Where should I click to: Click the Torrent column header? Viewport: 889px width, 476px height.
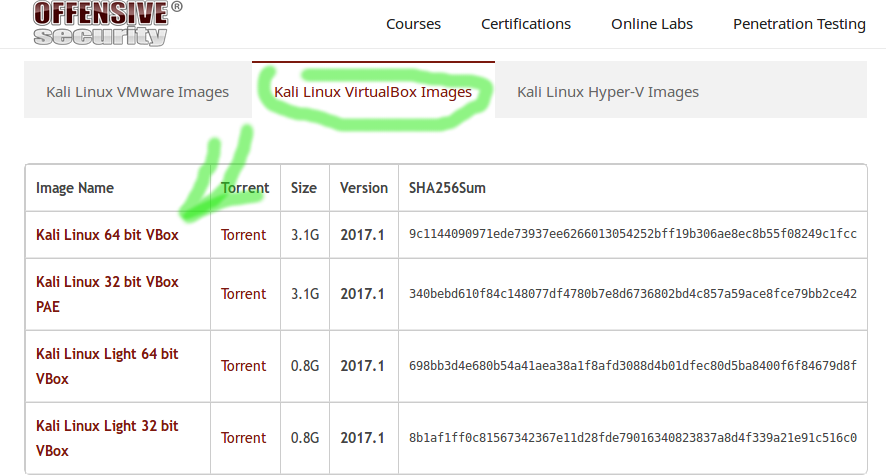245,188
